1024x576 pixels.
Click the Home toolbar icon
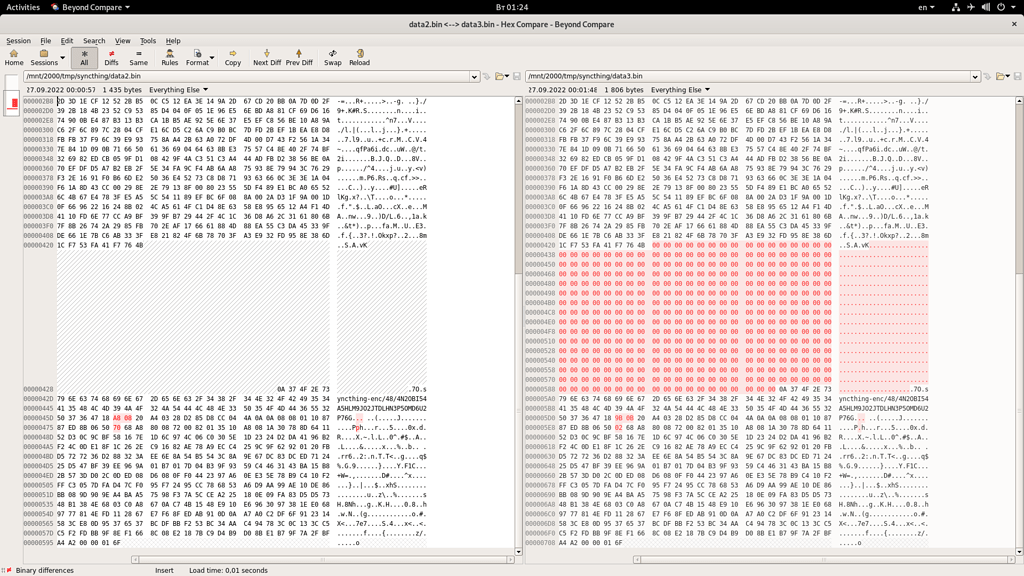point(14,57)
